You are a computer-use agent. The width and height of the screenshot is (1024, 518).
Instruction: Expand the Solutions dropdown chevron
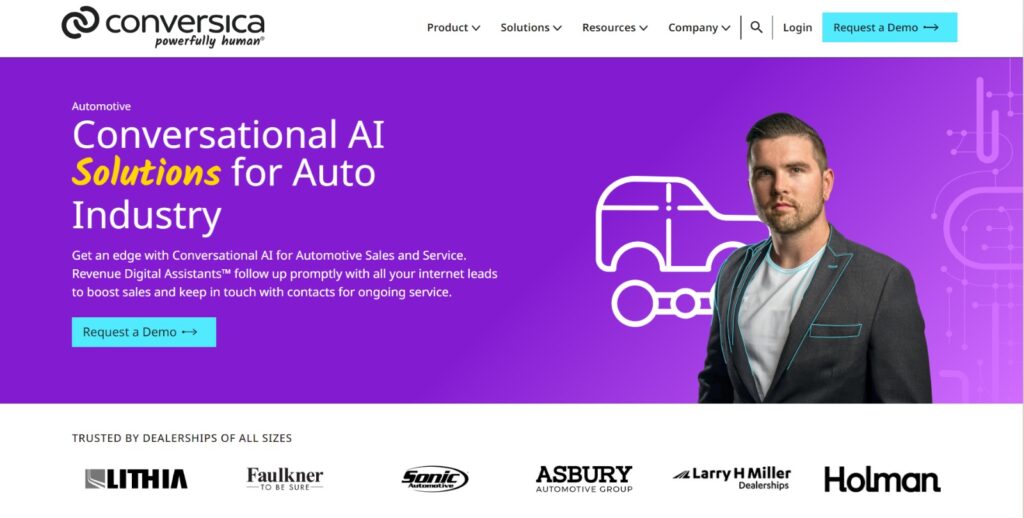tap(557, 28)
